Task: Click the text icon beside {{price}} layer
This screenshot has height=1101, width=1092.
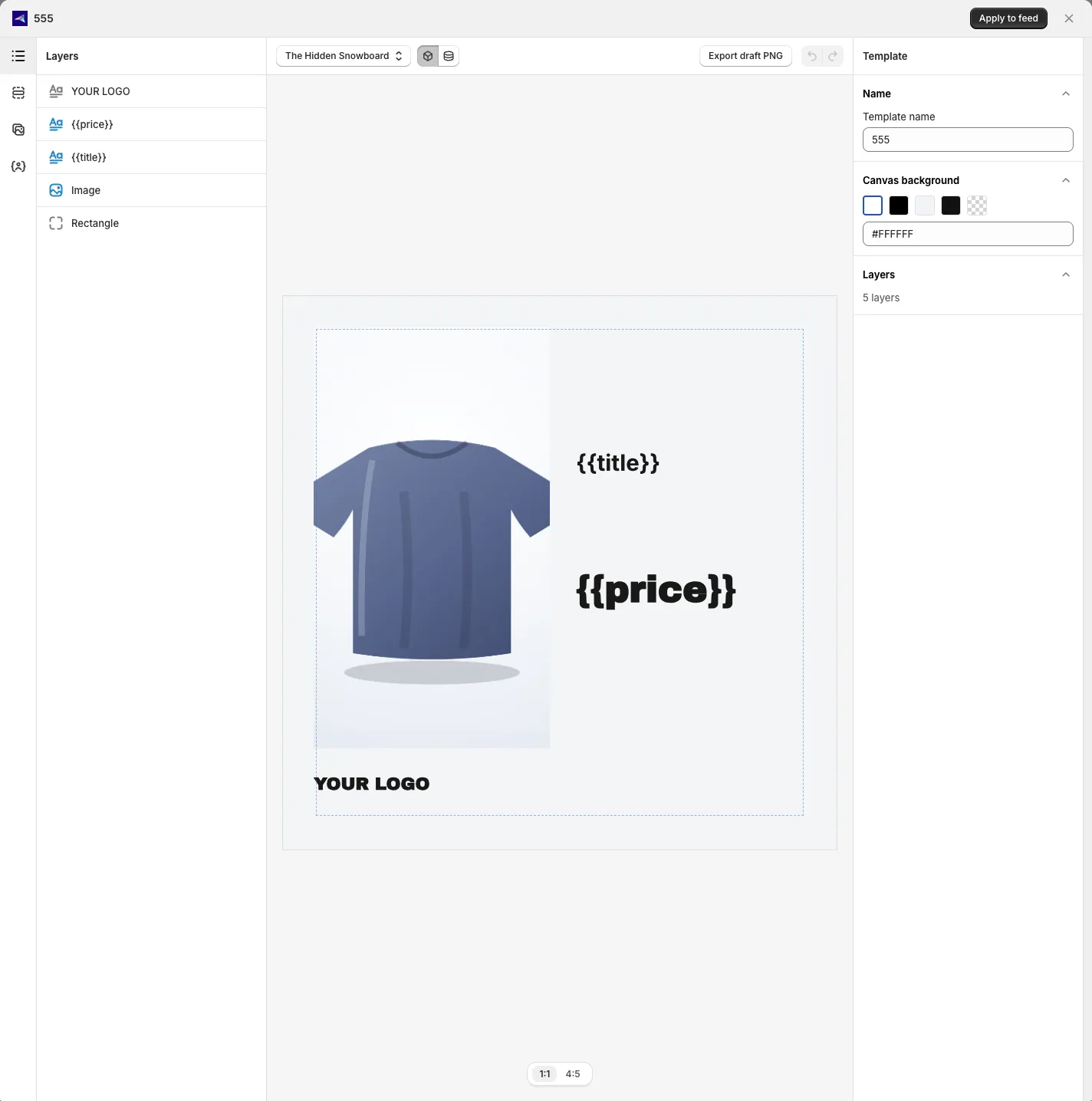Action: [56, 124]
